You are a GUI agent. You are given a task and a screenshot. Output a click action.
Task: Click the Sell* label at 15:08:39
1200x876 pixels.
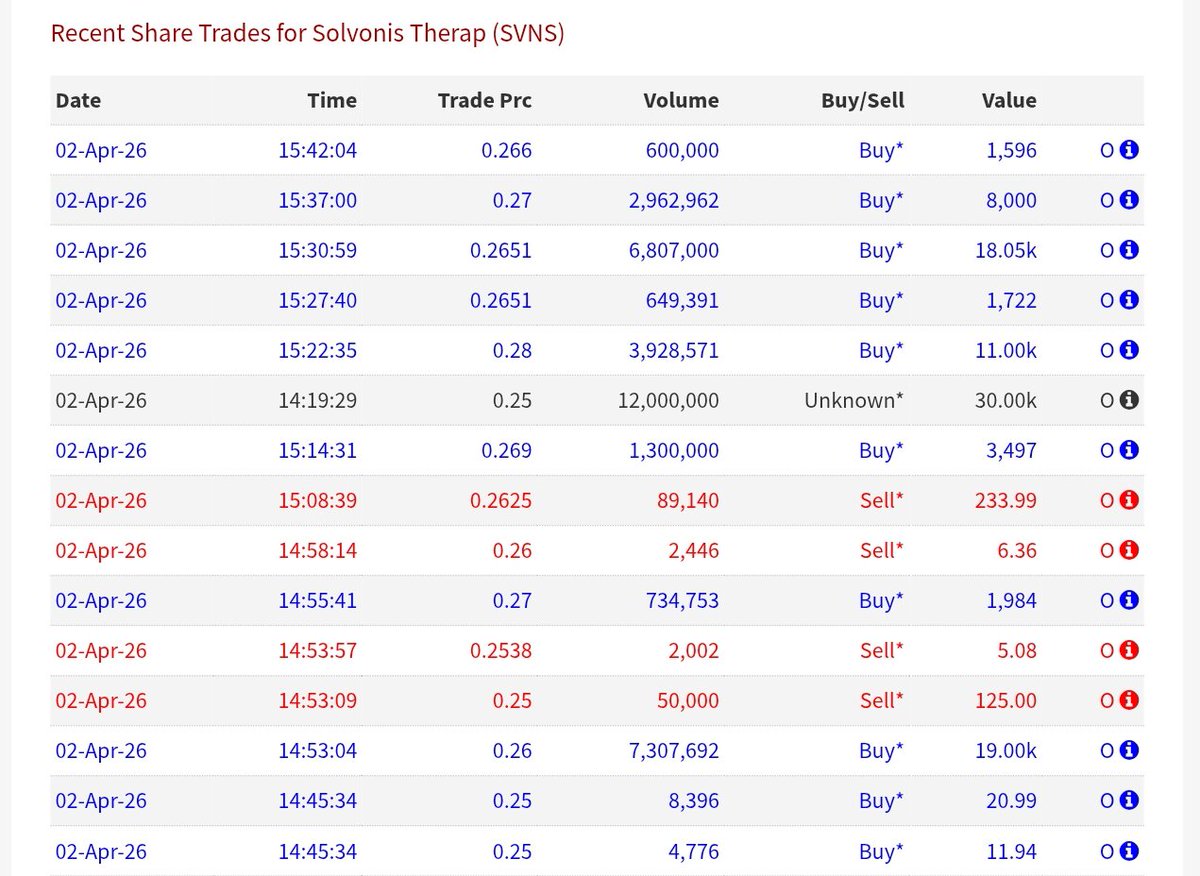pyautogui.click(x=882, y=500)
